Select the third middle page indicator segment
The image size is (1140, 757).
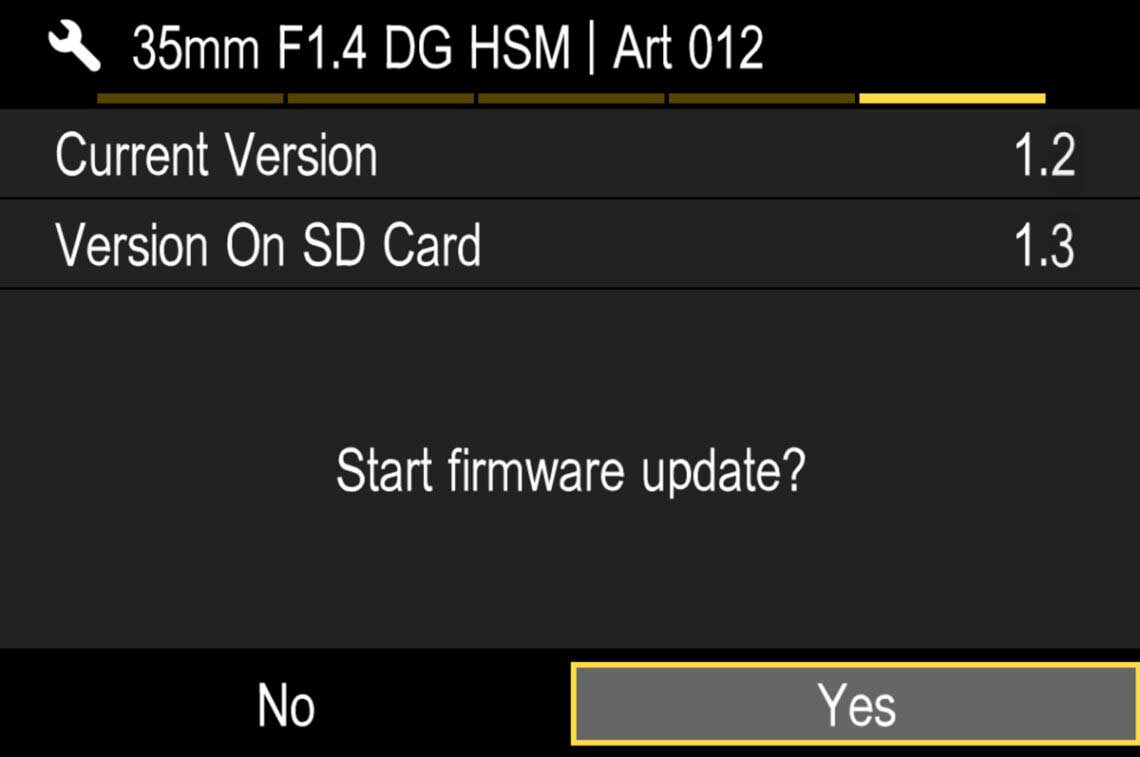pos(571,98)
